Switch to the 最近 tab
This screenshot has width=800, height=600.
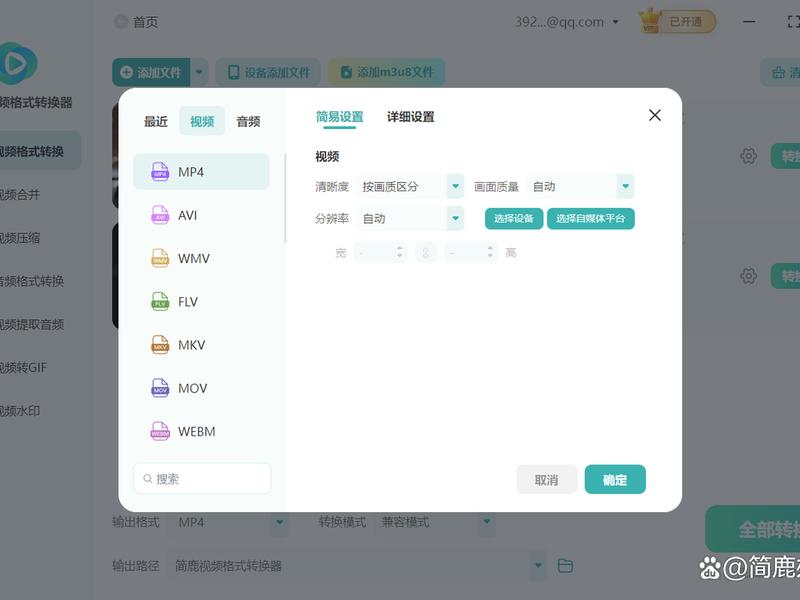coord(156,121)
